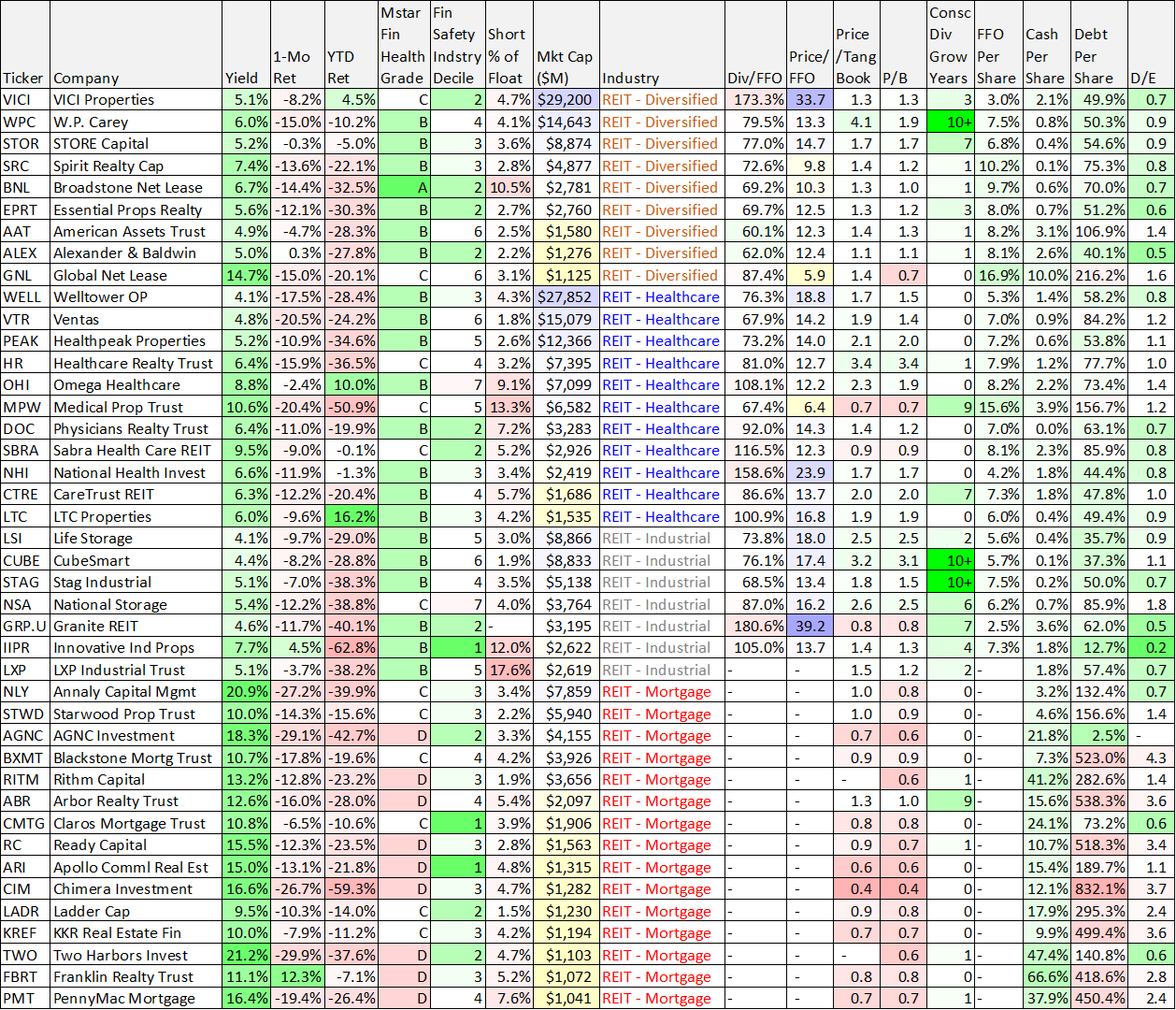Click the W.P. Carey company name
Viewport: 1176px width, 1010px height.
[x=91, y=122]
